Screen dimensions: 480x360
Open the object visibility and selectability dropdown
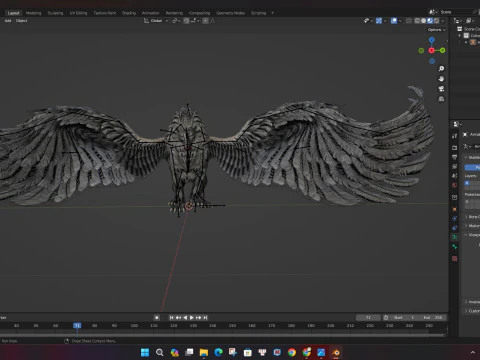(368, 21)
